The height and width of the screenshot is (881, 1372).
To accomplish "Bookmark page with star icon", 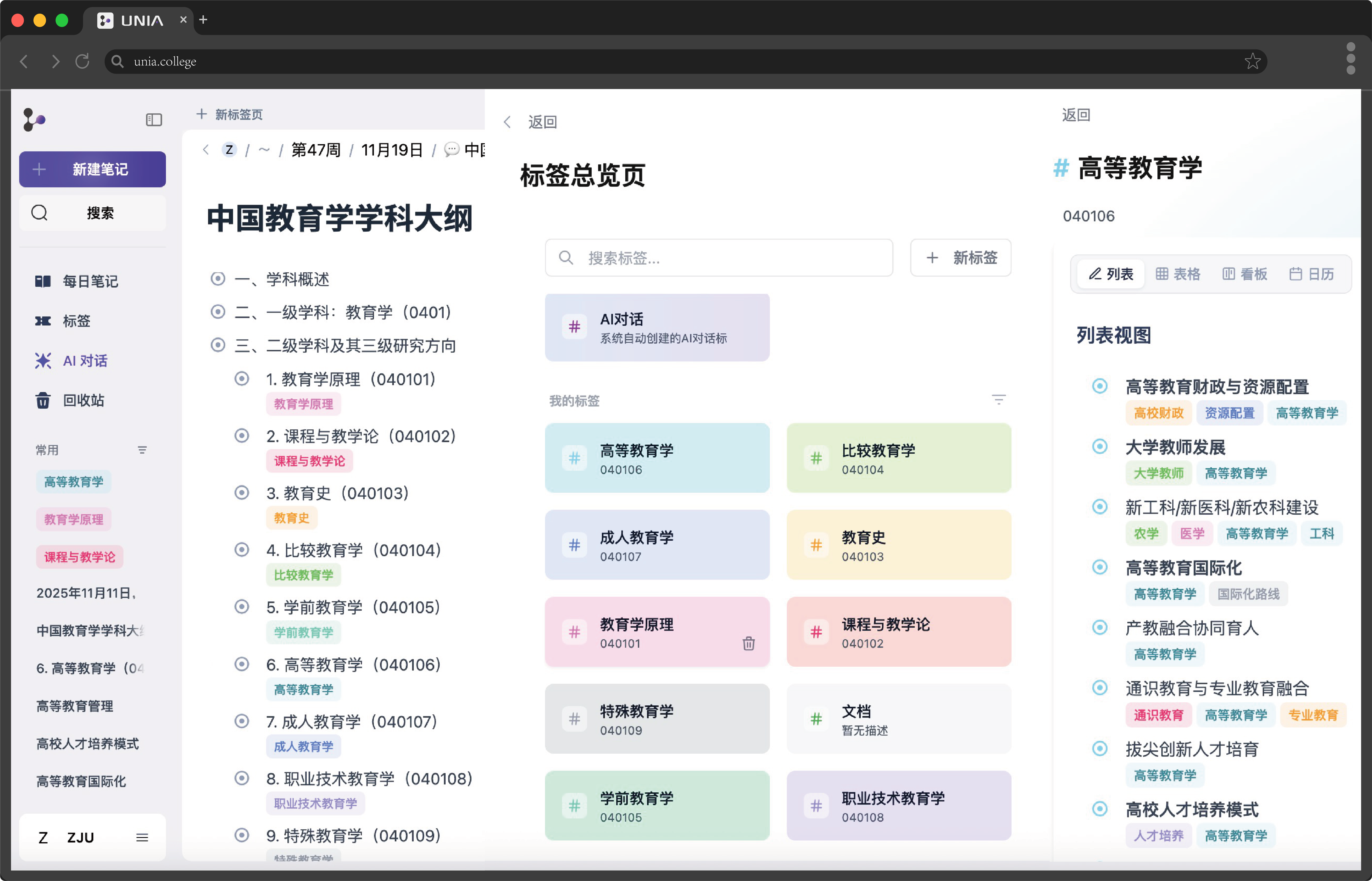I will (1253, 61).
